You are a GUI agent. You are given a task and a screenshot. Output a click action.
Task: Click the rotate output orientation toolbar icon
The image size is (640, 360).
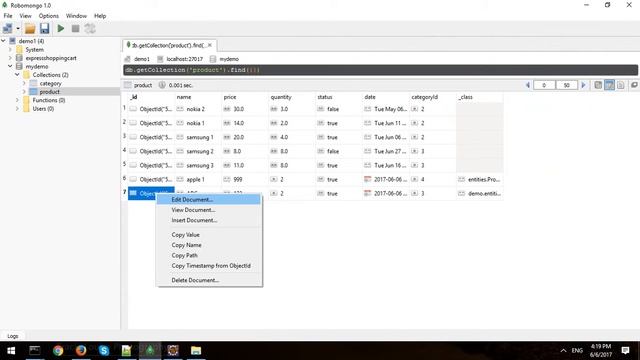click(90, 29)
